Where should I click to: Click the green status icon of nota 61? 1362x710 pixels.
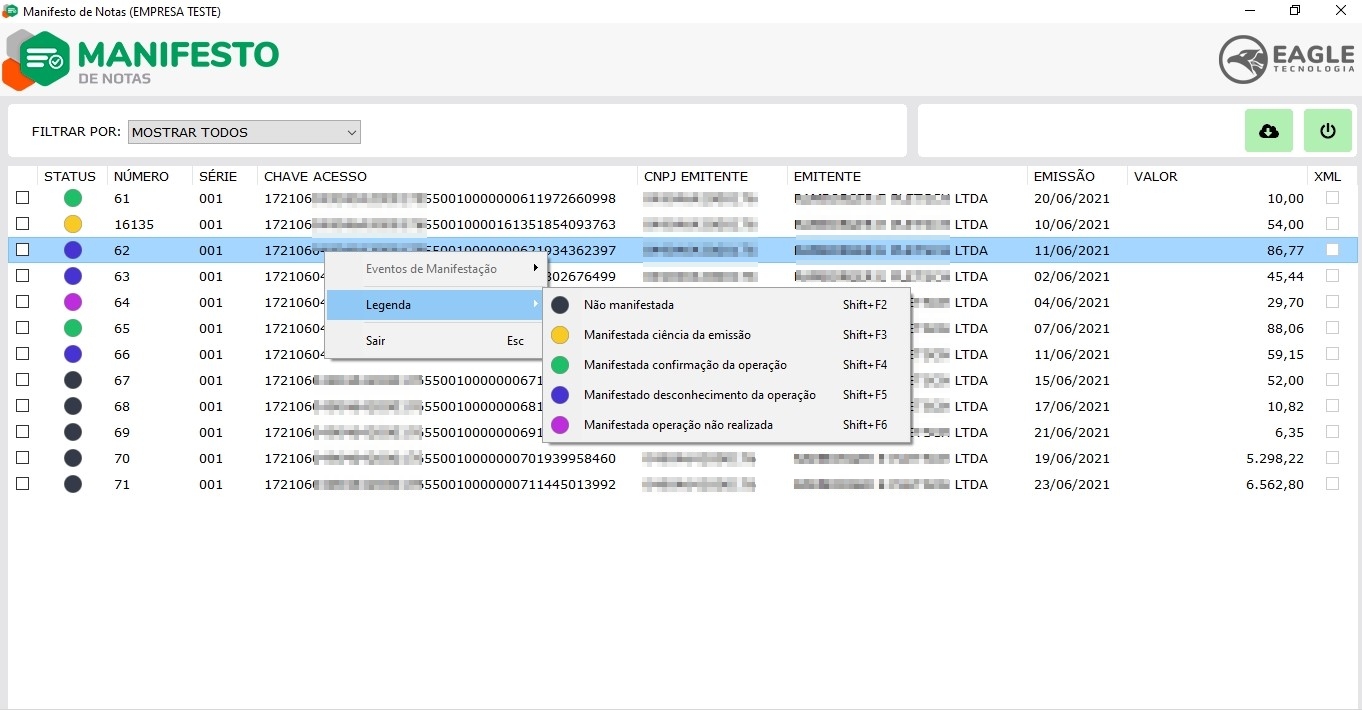(x=73, y=198)
